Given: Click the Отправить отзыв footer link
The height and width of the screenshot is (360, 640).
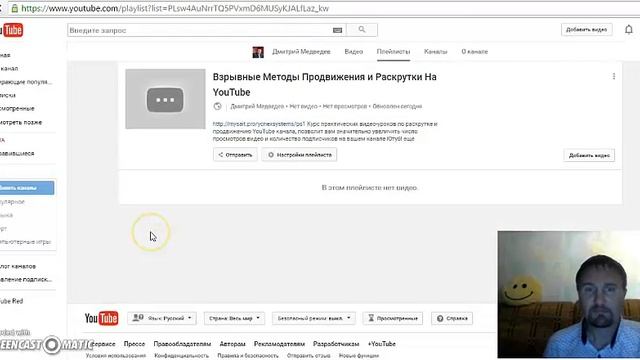Looking at the screenshot, I should click(x=309, y=356).
